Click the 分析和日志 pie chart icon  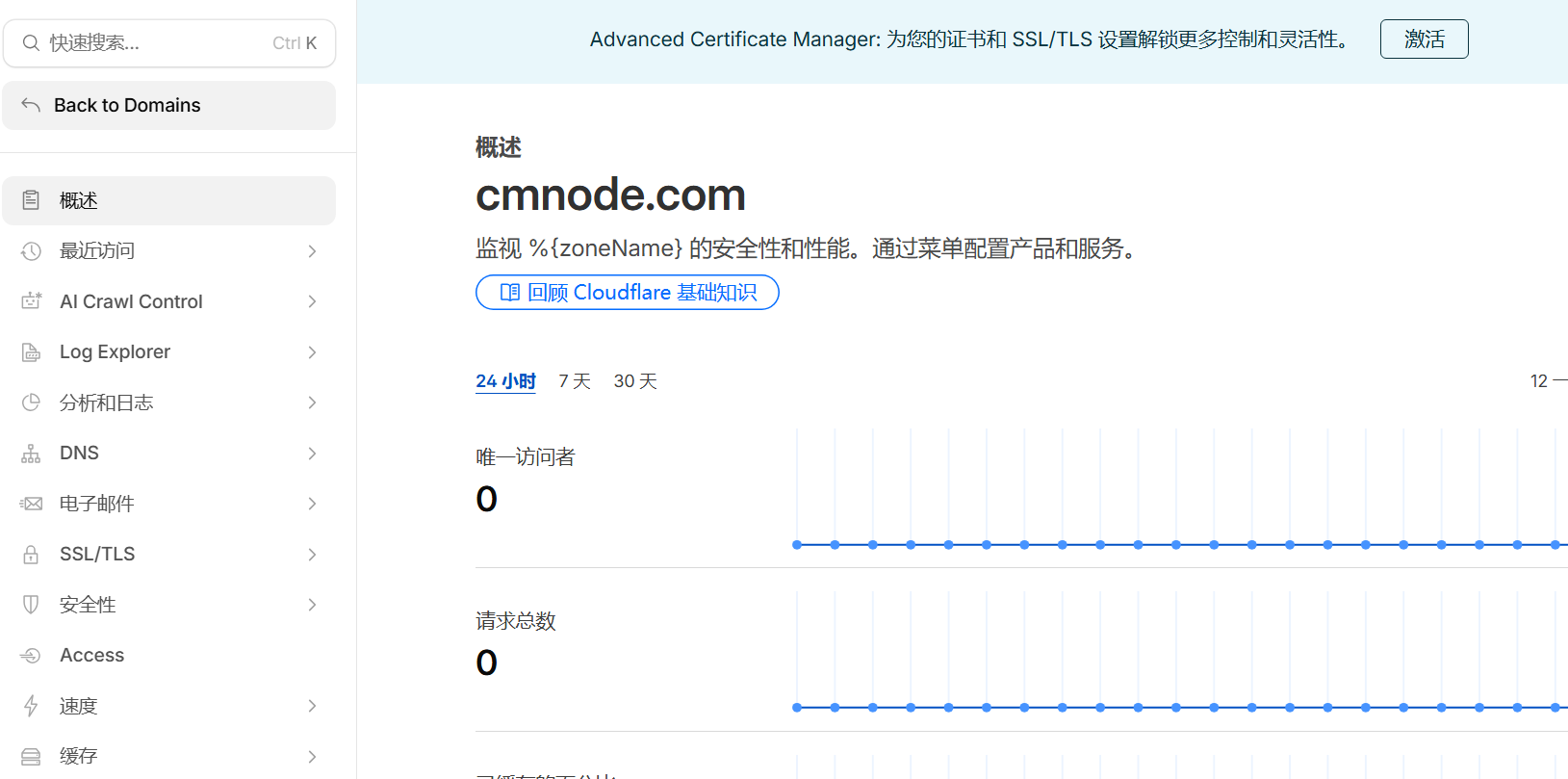31,402
